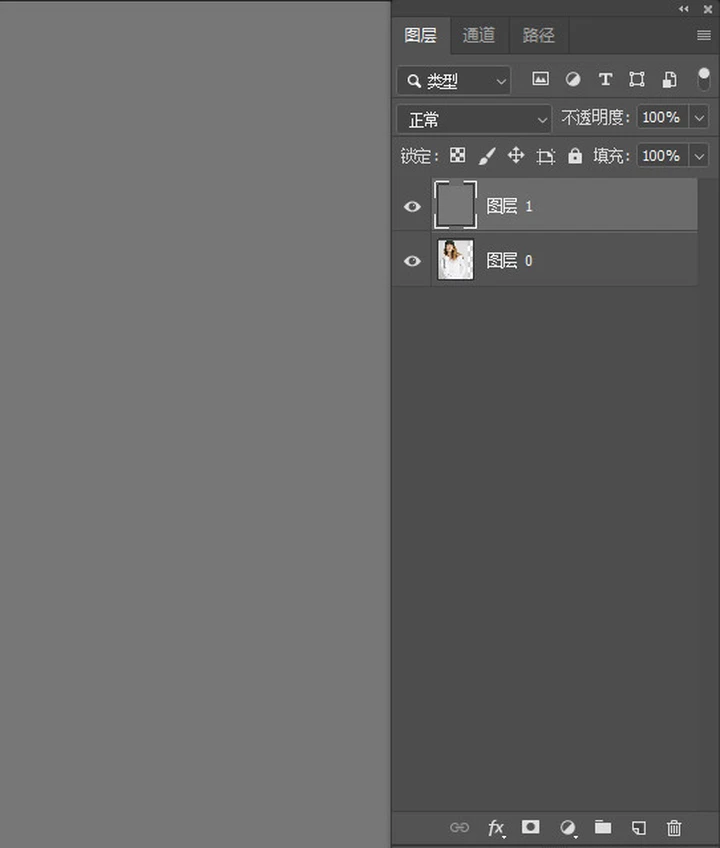Switch to the 通道 tab

(x=479, y=36)
